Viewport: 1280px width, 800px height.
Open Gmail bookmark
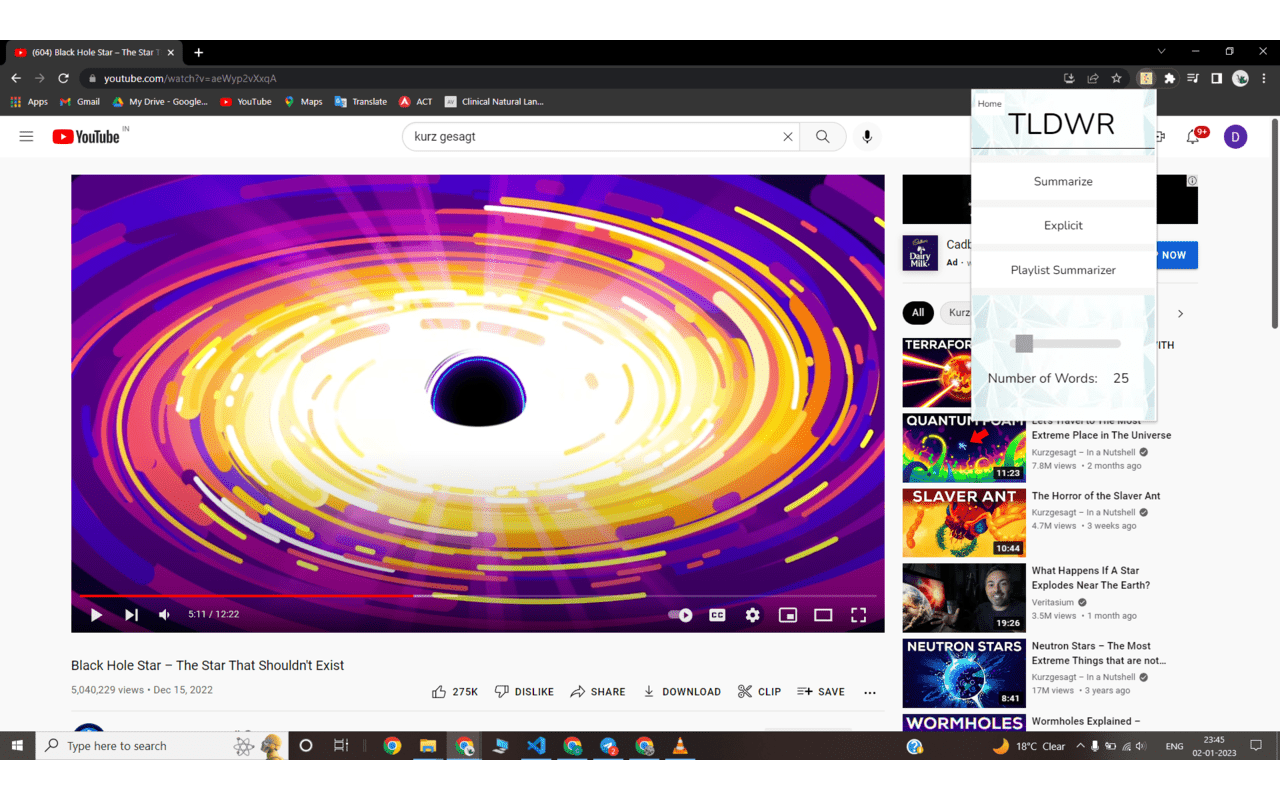(80, 102)
